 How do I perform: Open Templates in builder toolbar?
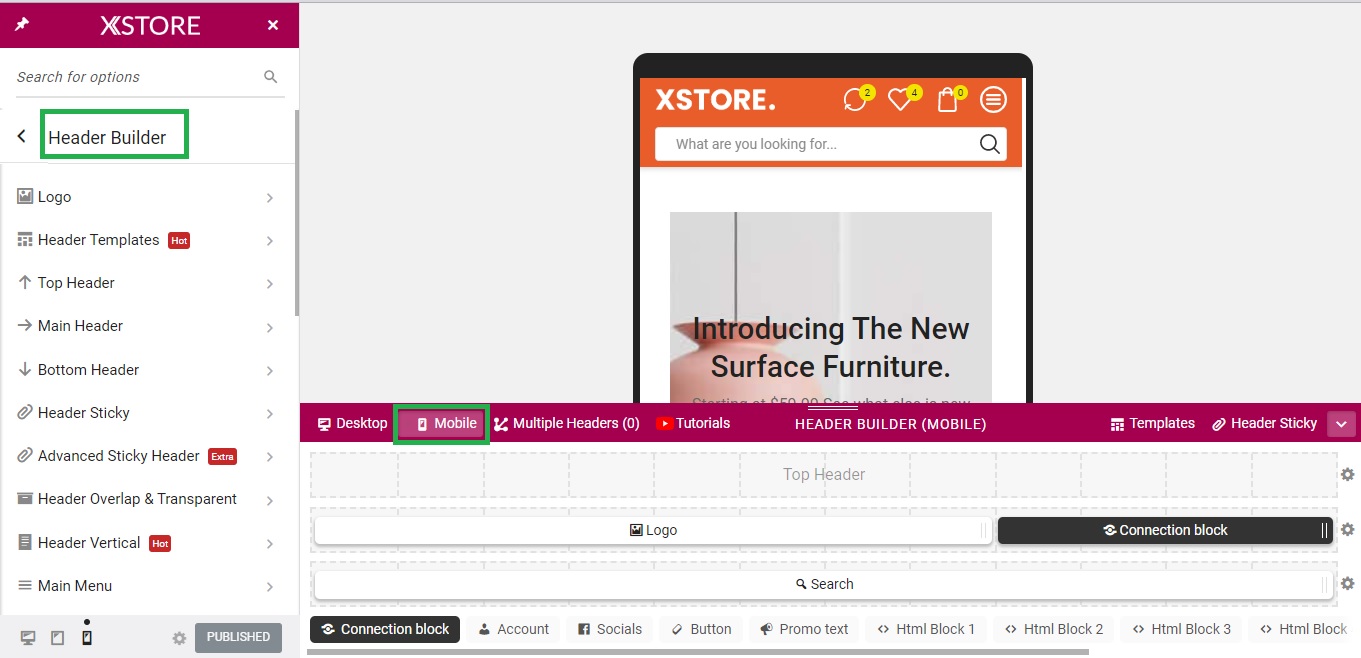pos(1152,423)
